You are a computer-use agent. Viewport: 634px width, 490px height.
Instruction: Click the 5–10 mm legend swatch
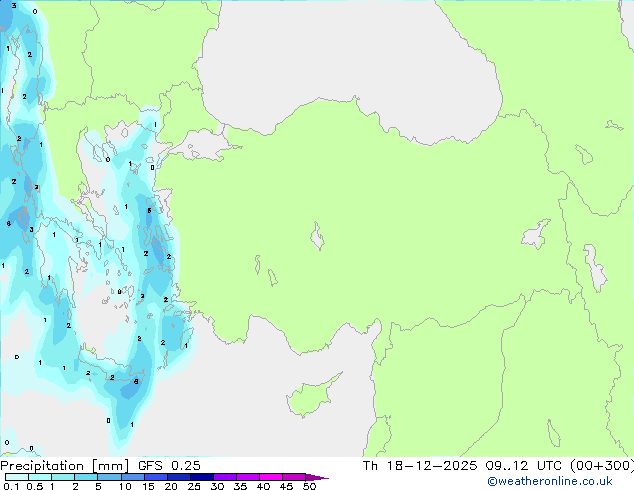coord(109,477)
